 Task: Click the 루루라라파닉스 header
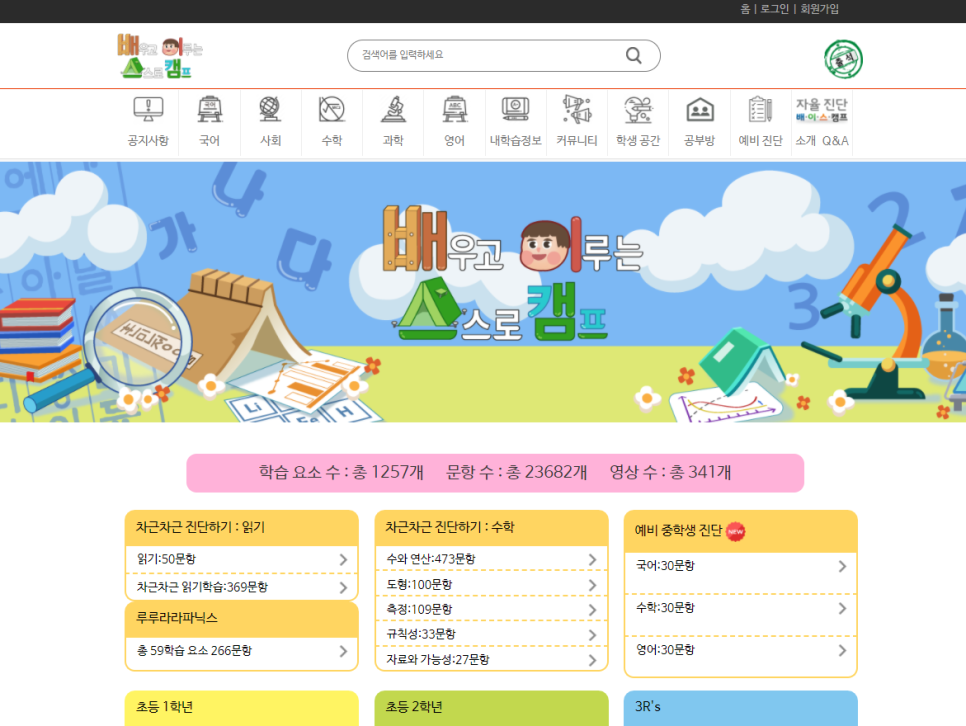pos(242,619)
